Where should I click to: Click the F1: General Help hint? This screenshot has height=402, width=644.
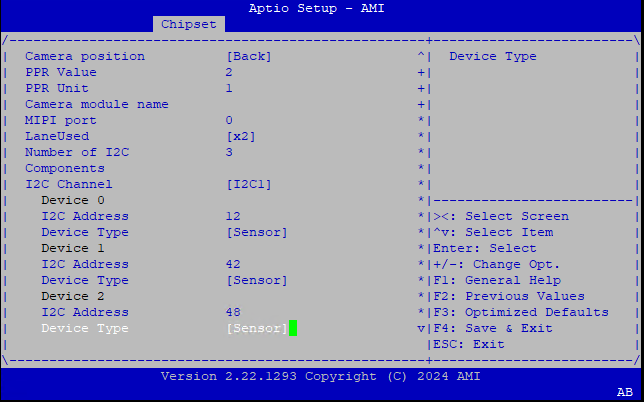click(x=497, y=280)
